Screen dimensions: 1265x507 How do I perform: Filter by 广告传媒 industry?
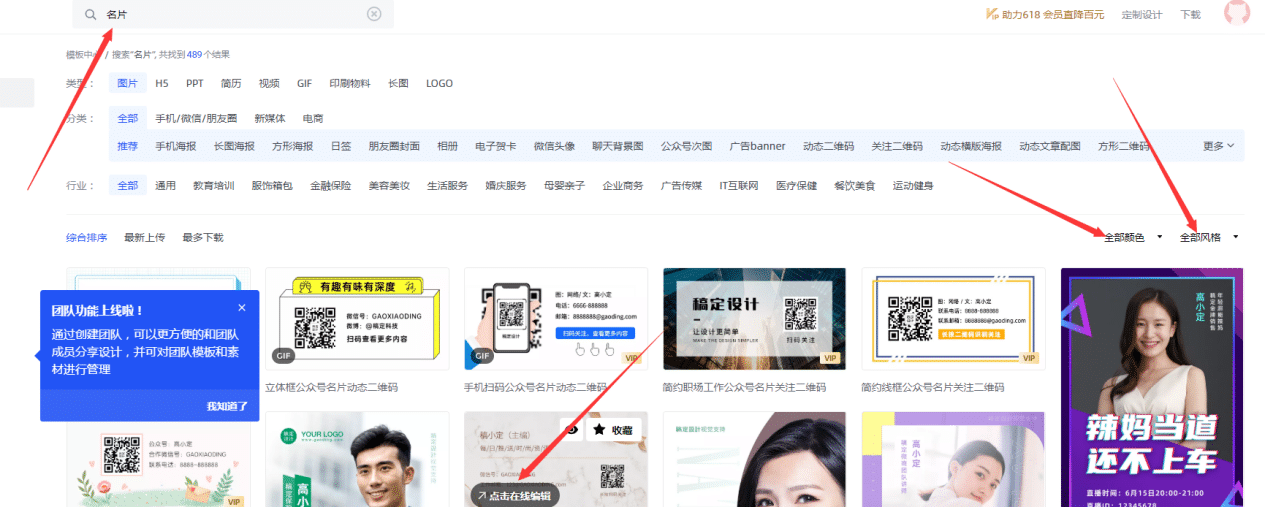681,186
